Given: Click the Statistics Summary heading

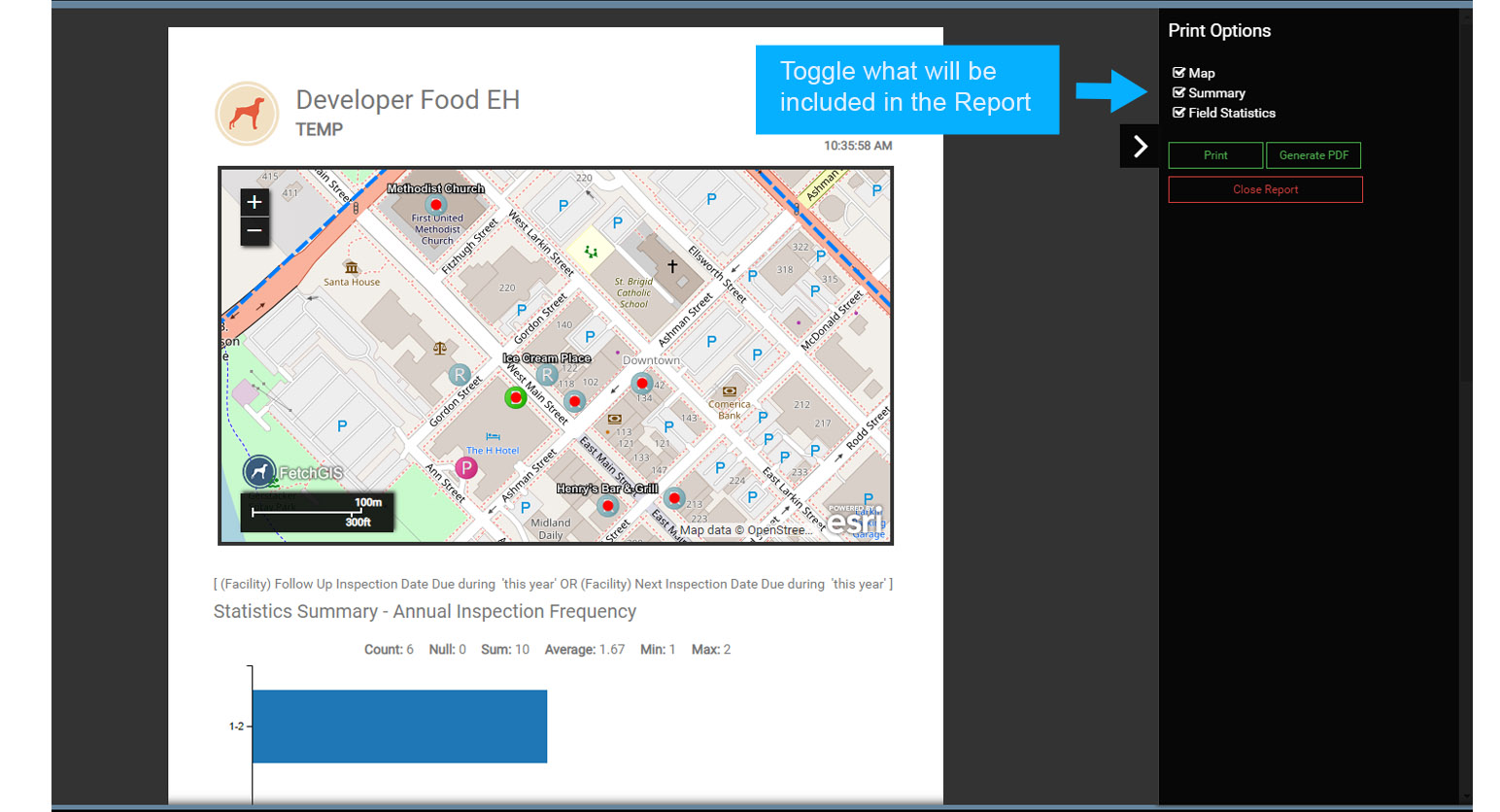Looking at the screenshot, I should tap(425, 612).
